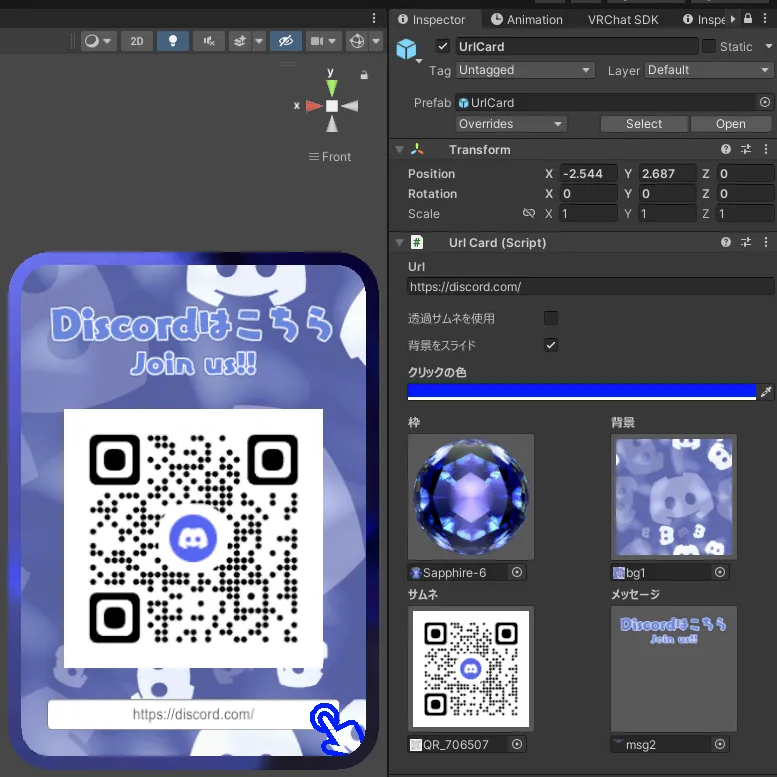This screenshot has height=777, width=777.
Task: Switch to the VRChat SDK tab
Action: [623, 20]
